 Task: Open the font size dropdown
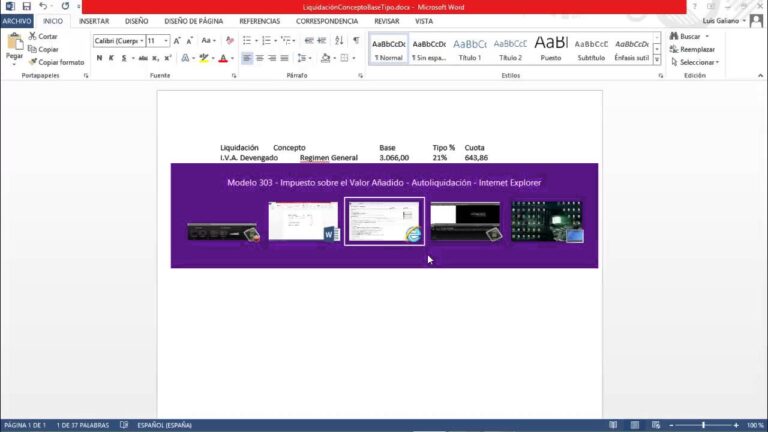tap(166, 41)
